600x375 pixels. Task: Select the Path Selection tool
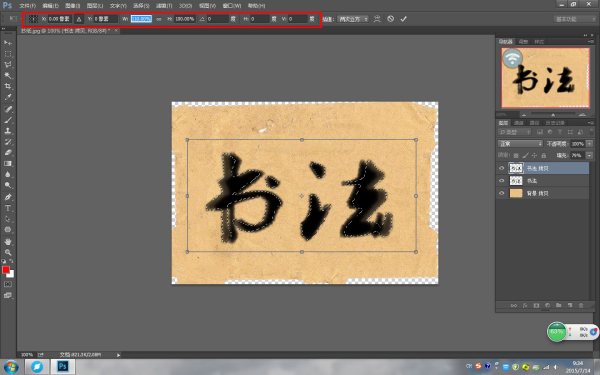[8, 219]
